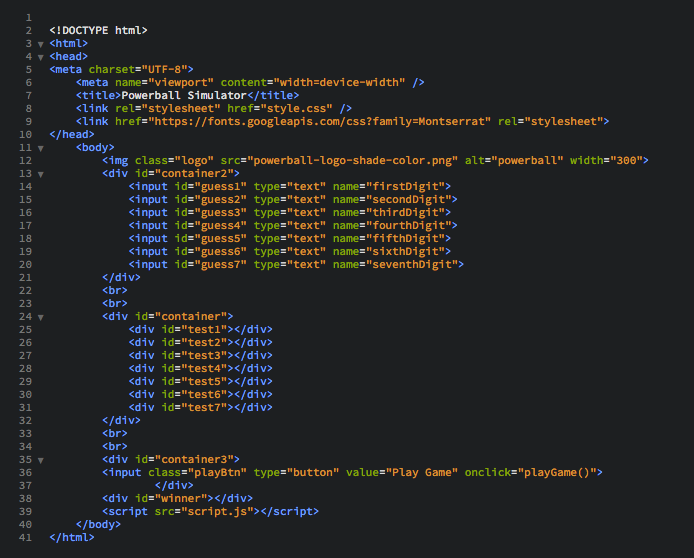Click the id "test5" value
The width and height of the screenshot is (694, 558).
[x=204, y=381]
